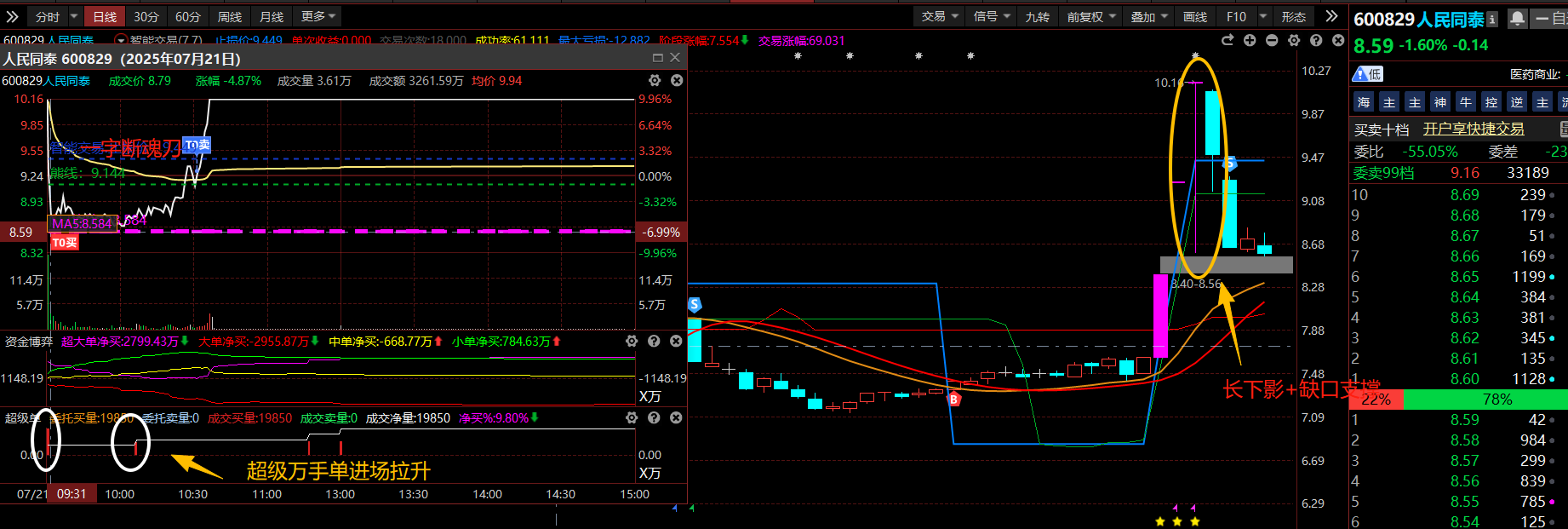The image size is (1568, 529).
Task: Click the red B buy marker on K-line
Action: click(x=954, y=399)
